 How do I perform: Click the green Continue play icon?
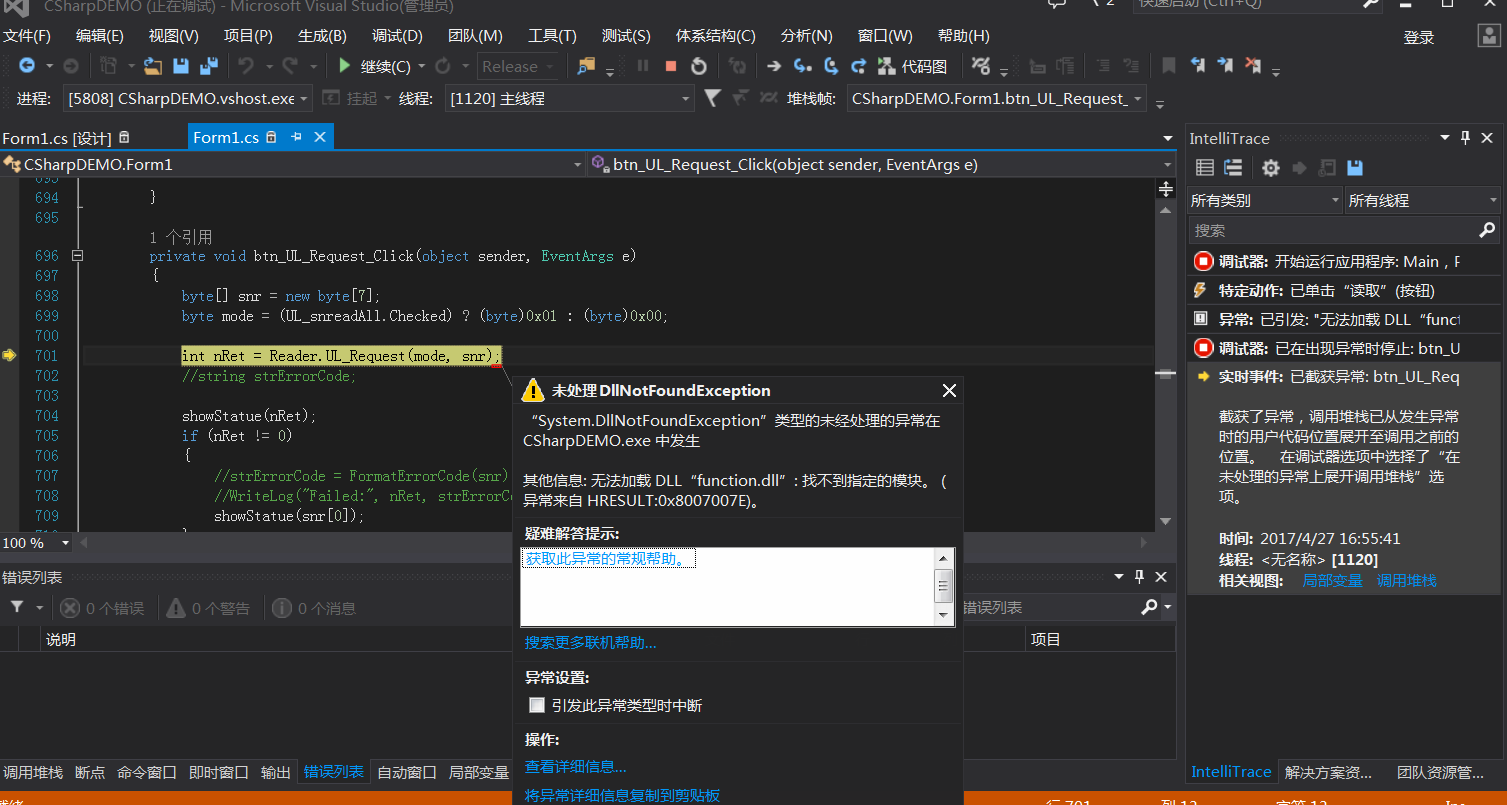344,66
